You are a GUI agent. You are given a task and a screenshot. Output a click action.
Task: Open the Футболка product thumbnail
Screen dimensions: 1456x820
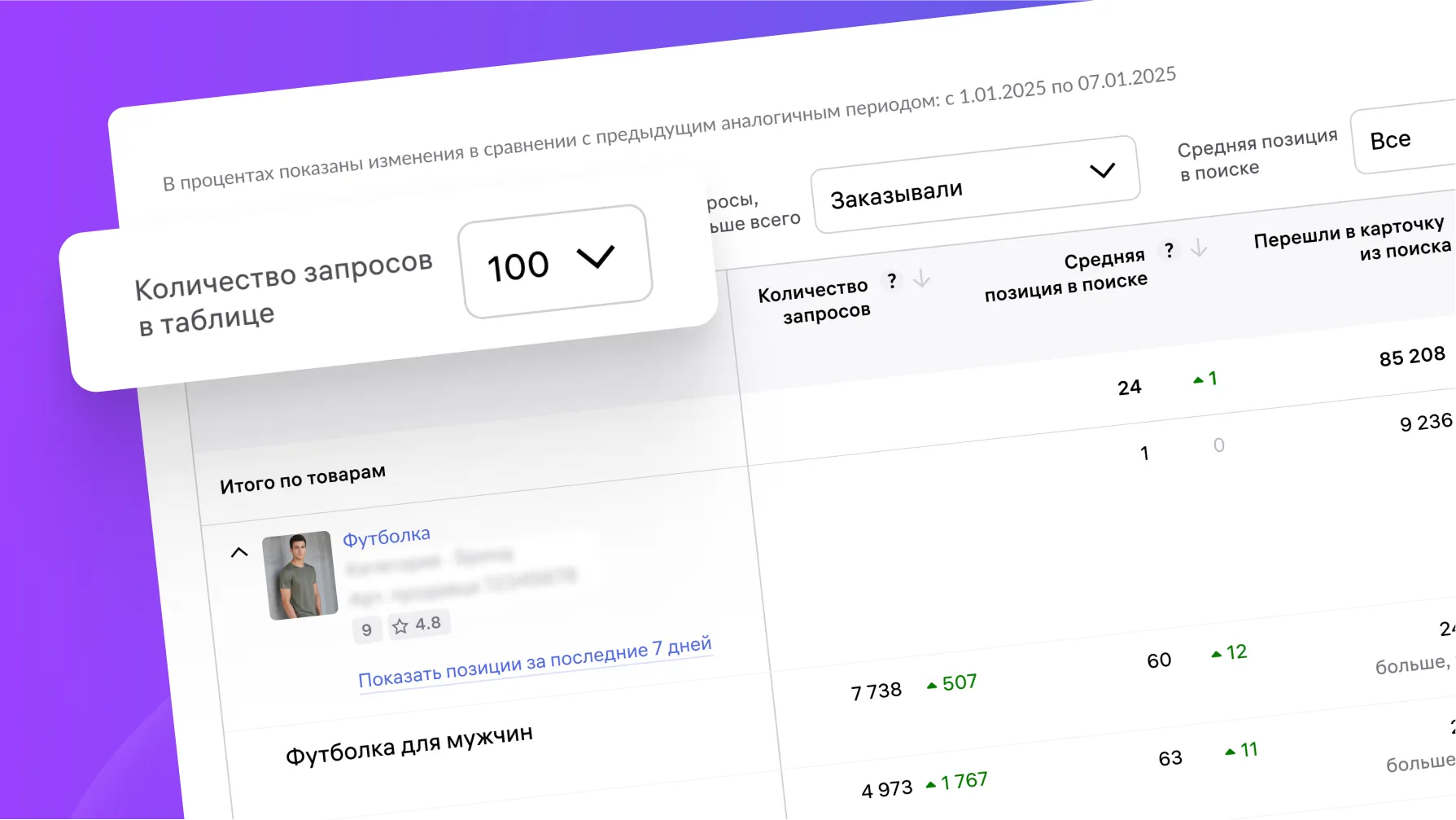300,575
